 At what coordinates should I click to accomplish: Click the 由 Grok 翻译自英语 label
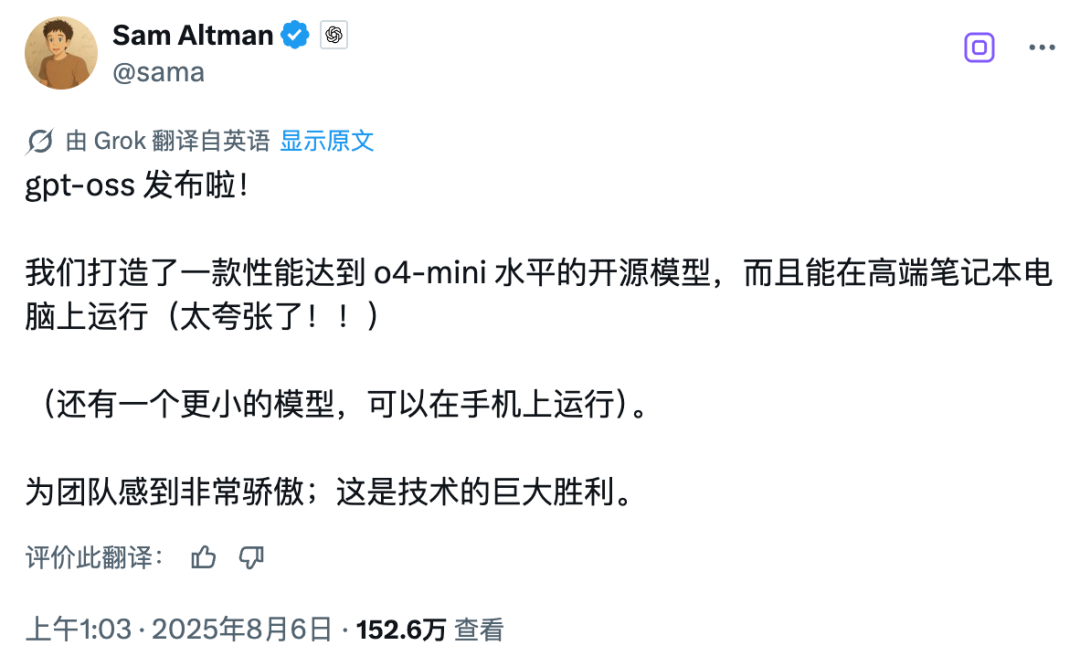(167, 141)
